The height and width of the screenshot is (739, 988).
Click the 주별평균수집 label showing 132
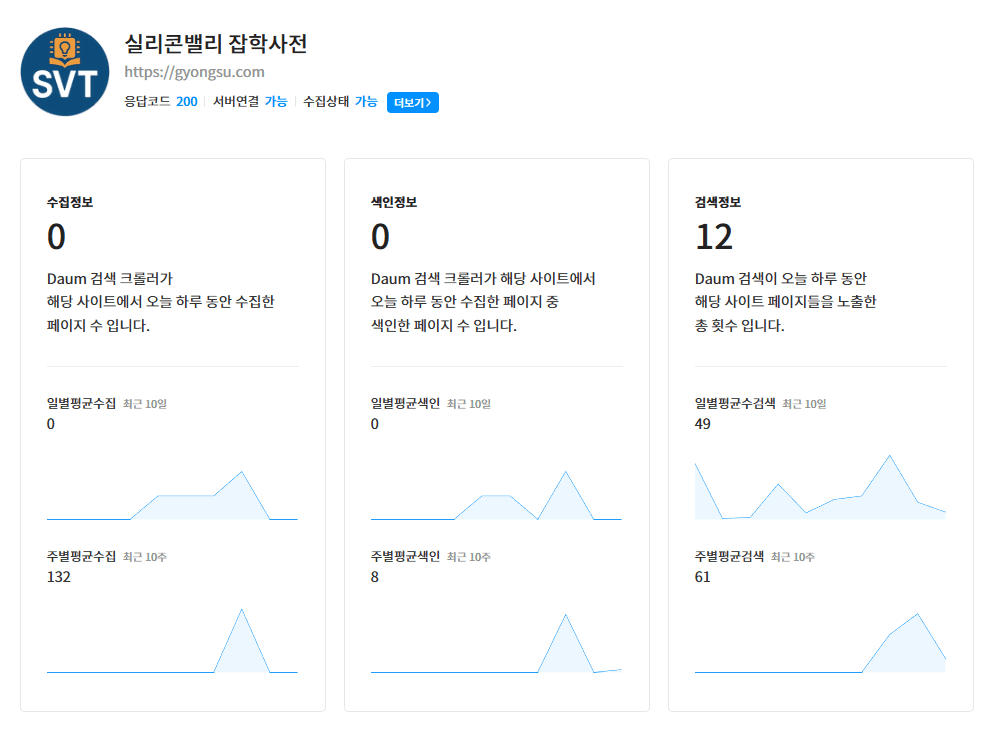(x=82, y=558)
